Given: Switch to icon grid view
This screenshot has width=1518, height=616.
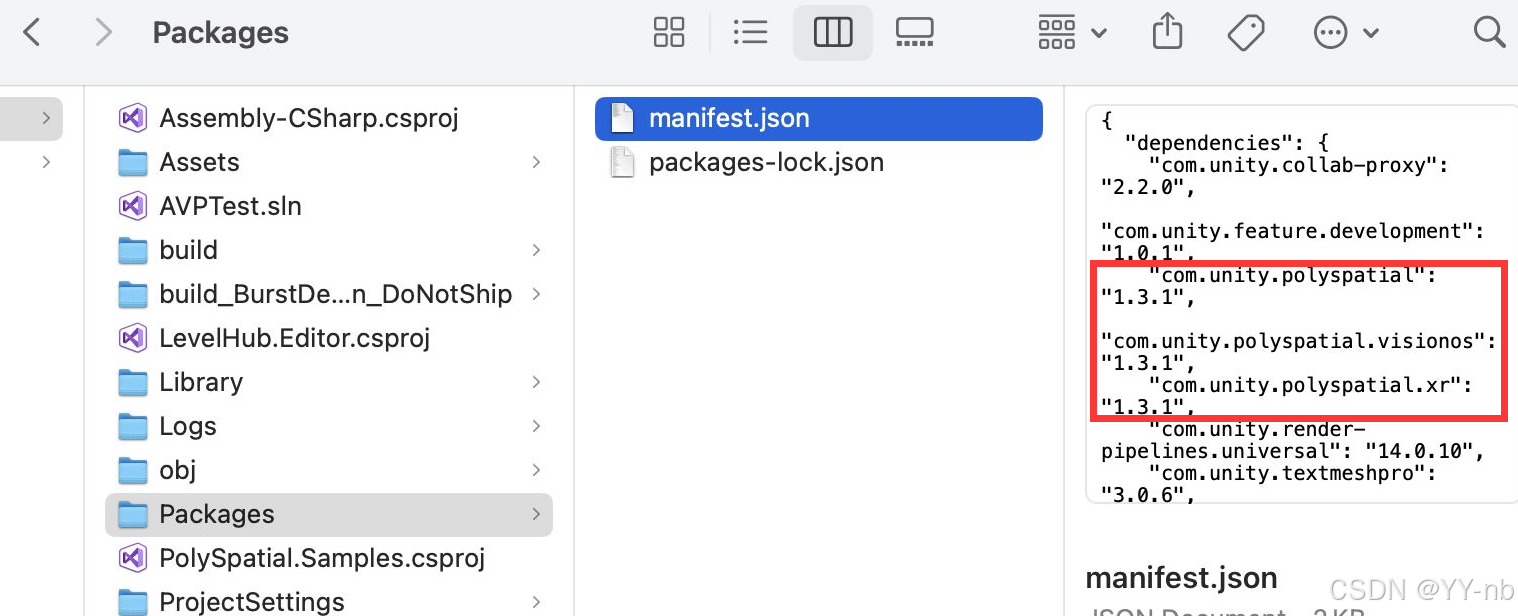Looking at the screenshot, I should tap(669, 33).
